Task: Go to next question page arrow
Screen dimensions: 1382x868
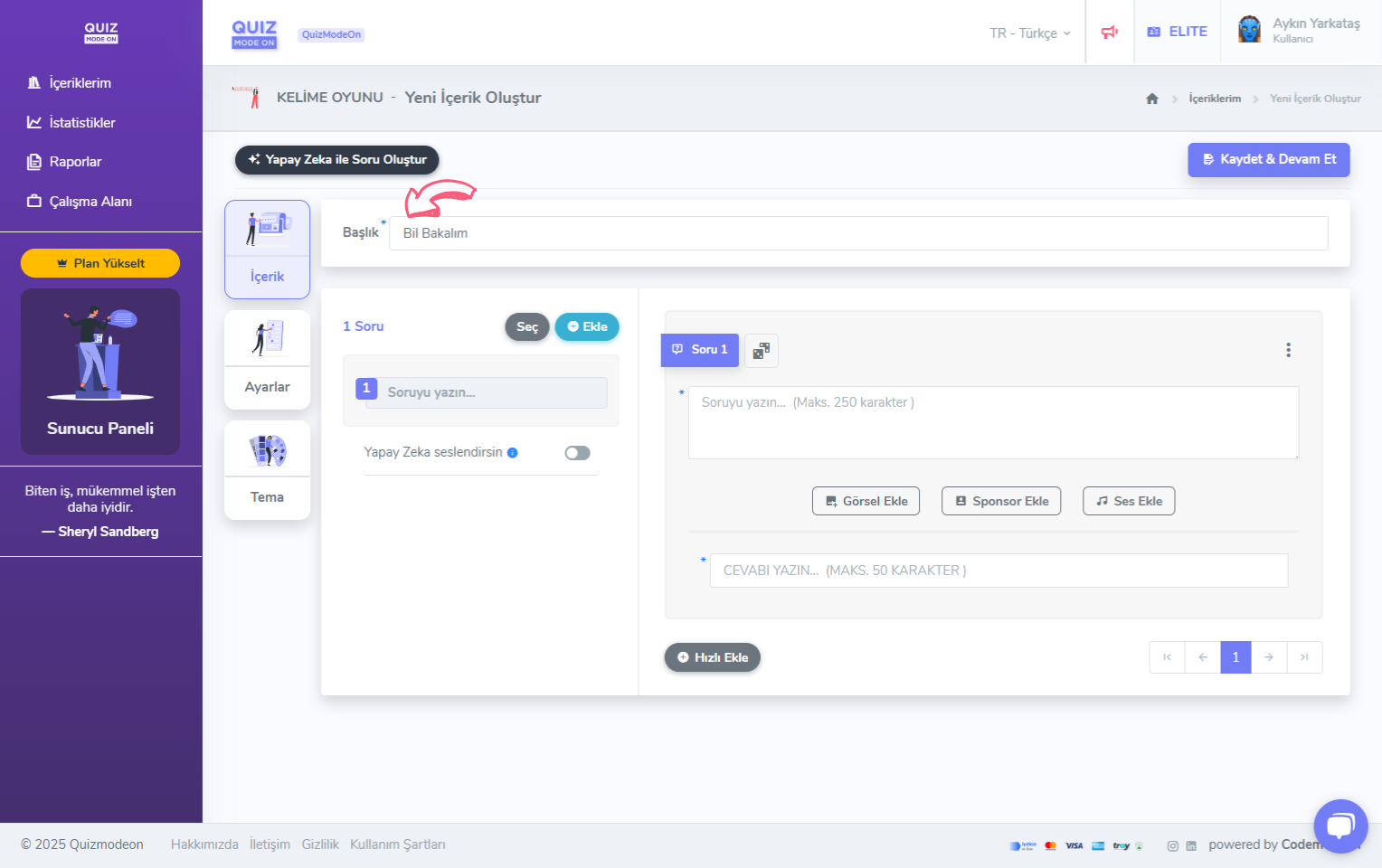Action: tap(1269, 657)
